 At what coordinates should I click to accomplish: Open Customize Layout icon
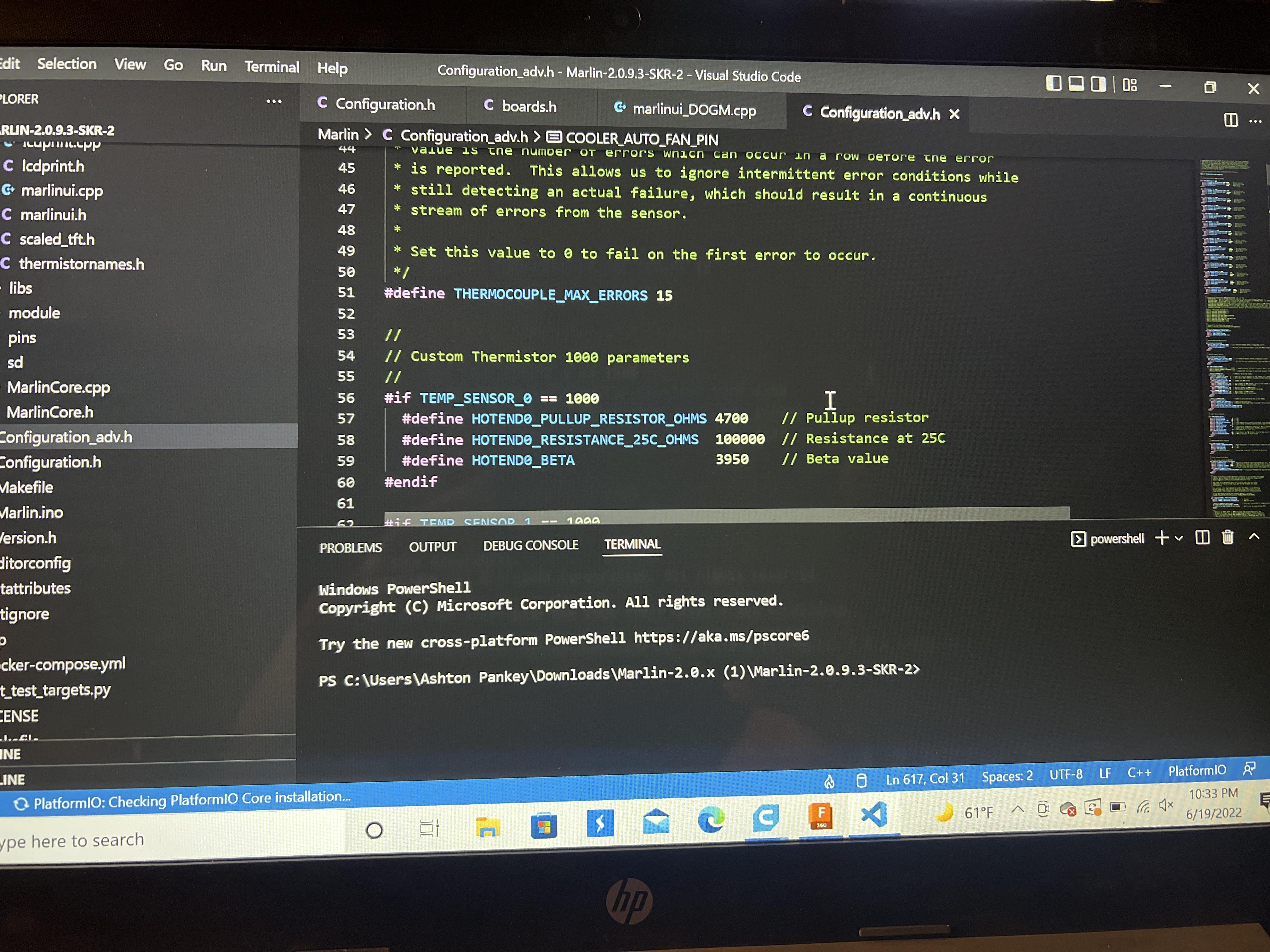pyautogui.click(x=1129, y=85)
